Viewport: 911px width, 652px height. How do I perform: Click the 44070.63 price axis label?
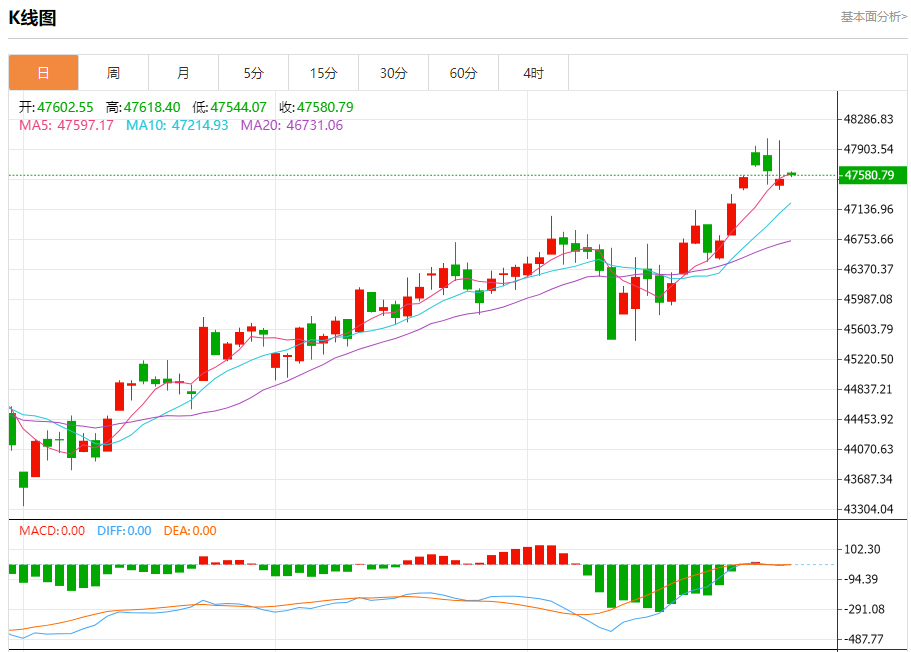pyautogui.click(x=869, y=449)
